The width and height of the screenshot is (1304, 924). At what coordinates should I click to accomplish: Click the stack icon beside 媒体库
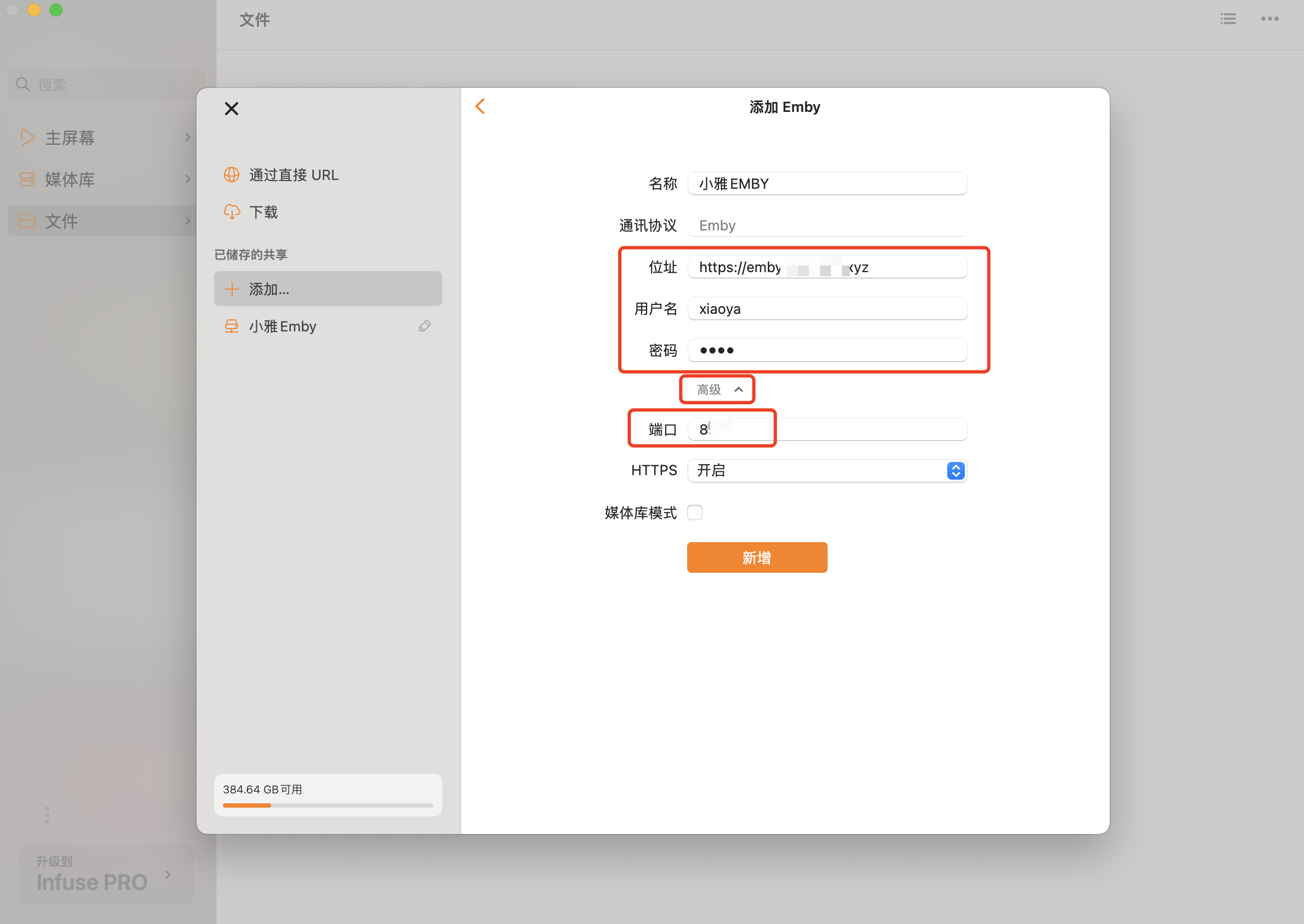pos(27,179)
